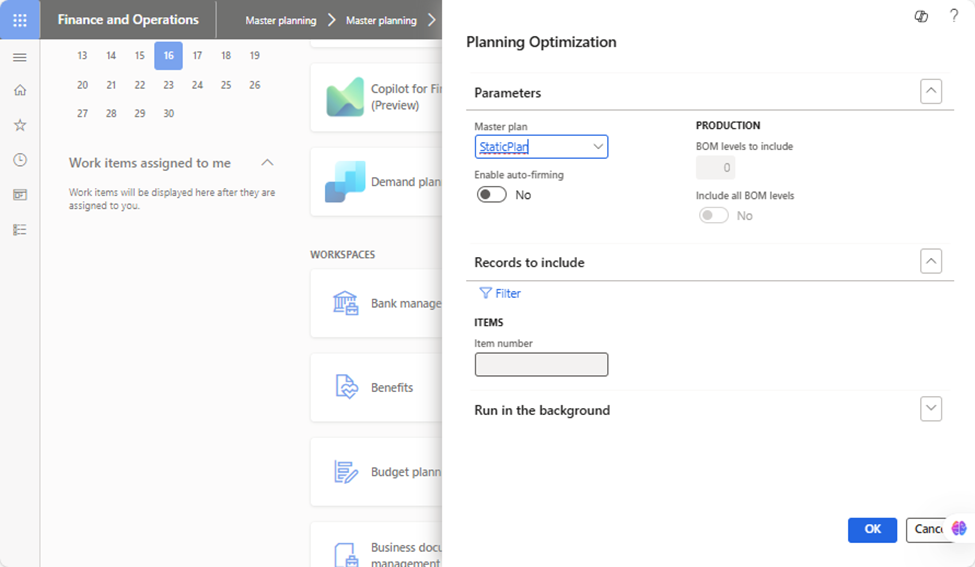Click the Benefits tile label
The width and height of the screenshot is (975, 567).
pos(392,387)
